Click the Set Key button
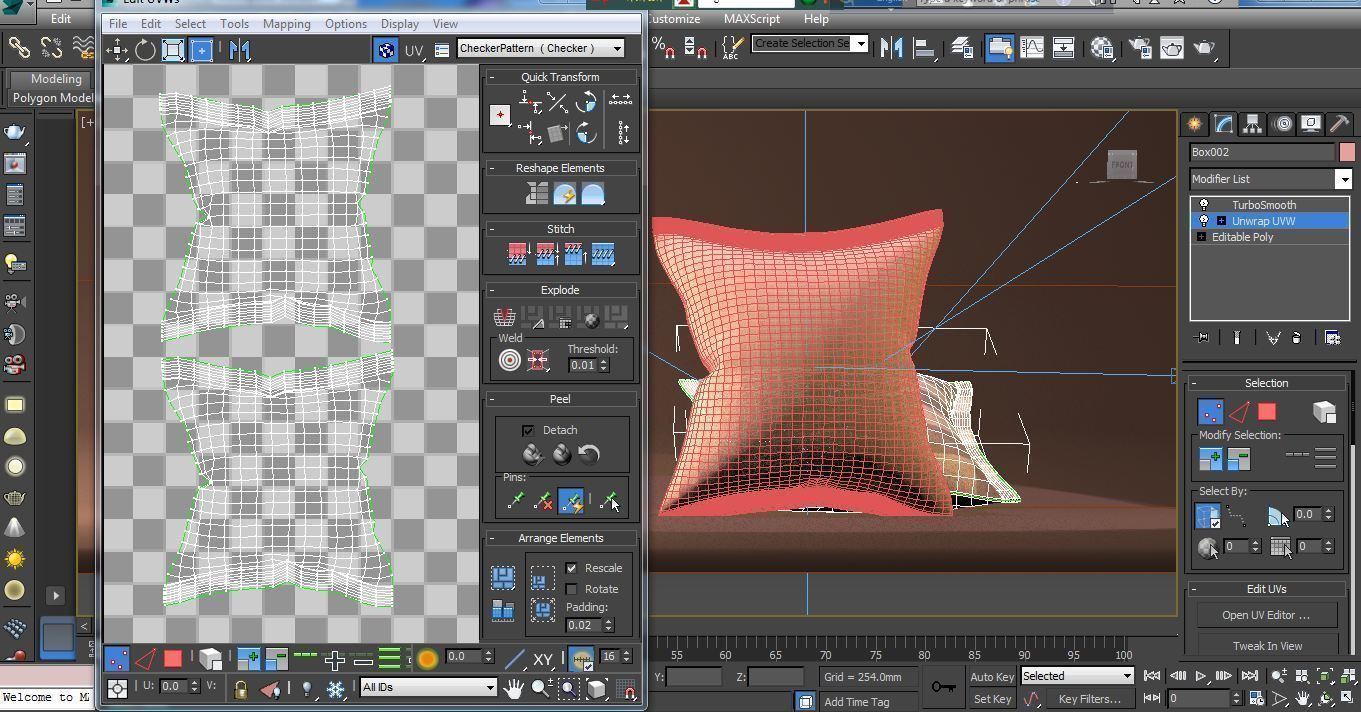Viewport: 1361px width, 712px height. coord(992,699)
